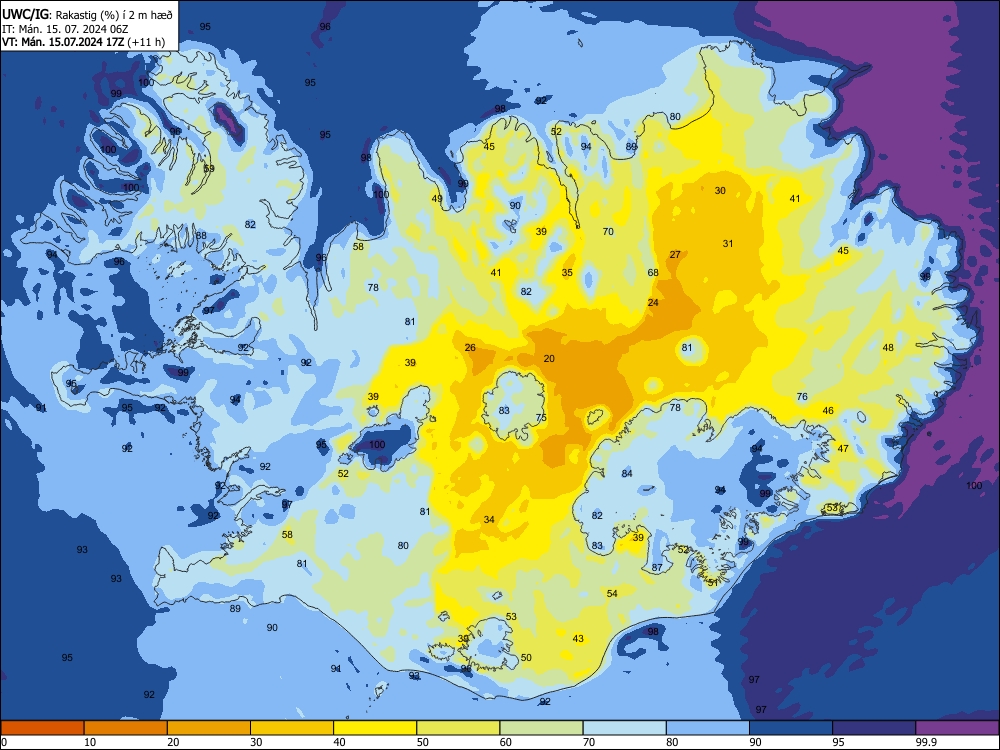The width and height of the screenshot is (1000, 750).
Task: Select the map humidity value 76
Action: pyautogui.click(x=802, y=396)
